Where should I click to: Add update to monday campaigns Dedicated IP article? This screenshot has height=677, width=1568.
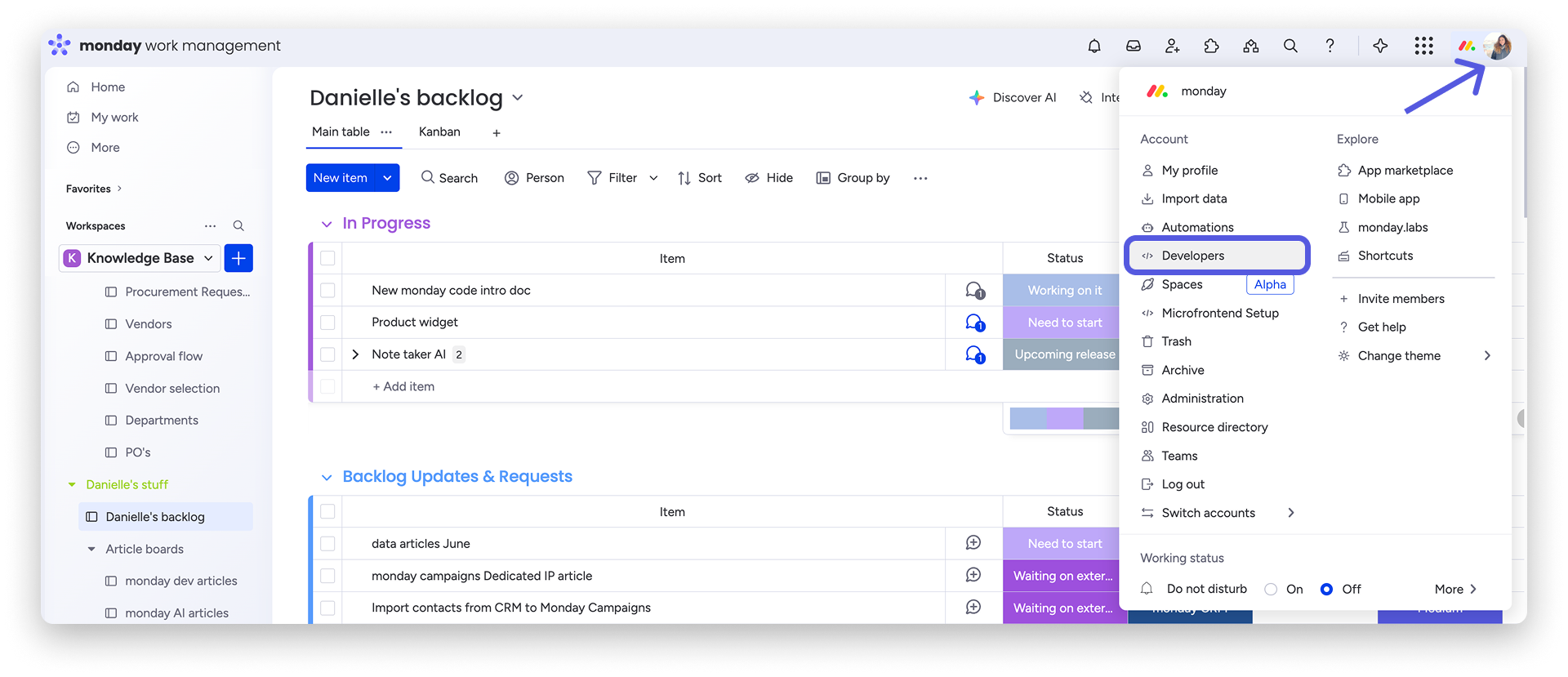[973, 575]
